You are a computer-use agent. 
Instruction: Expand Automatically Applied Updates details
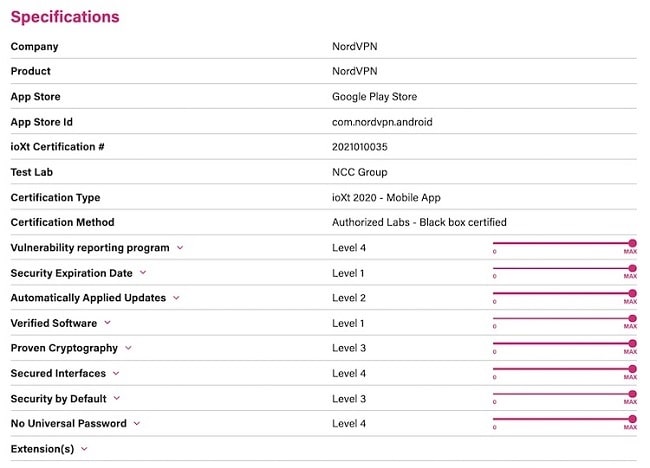click(x=177, y=298)
